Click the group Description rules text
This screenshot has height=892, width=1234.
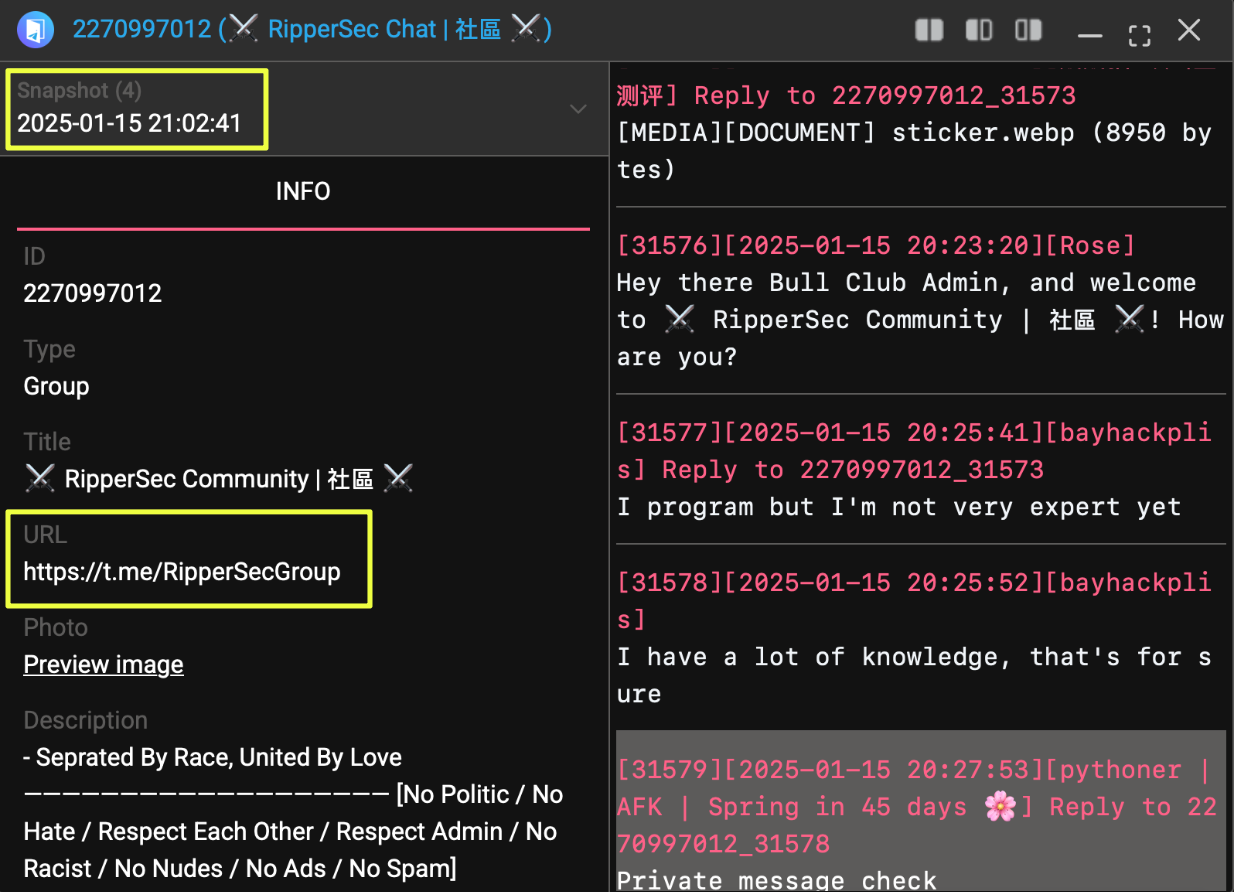pyautogui.click(x=293, y=812)
